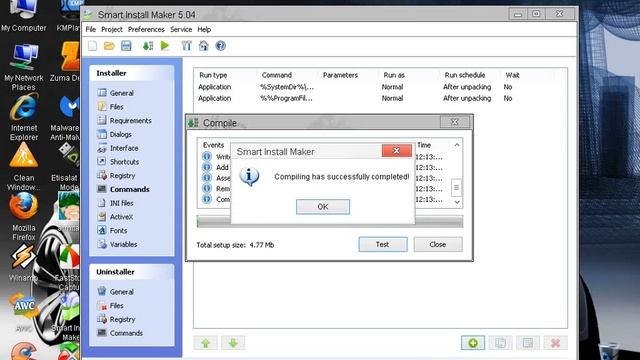Click the Wait column header
640x360 pixels.
tap(512, 75)
